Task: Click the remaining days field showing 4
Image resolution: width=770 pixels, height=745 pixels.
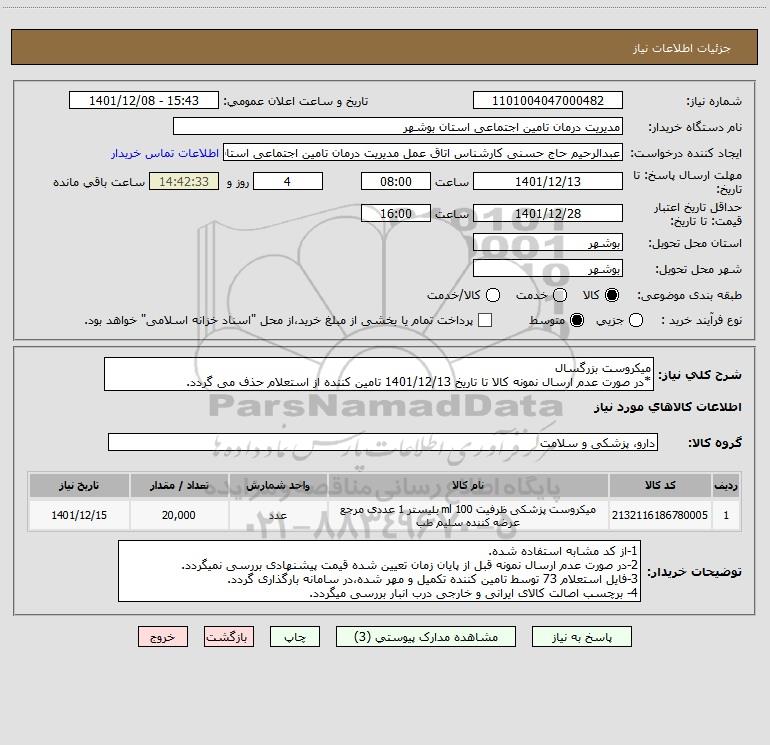Action: (x=288, y=181)
